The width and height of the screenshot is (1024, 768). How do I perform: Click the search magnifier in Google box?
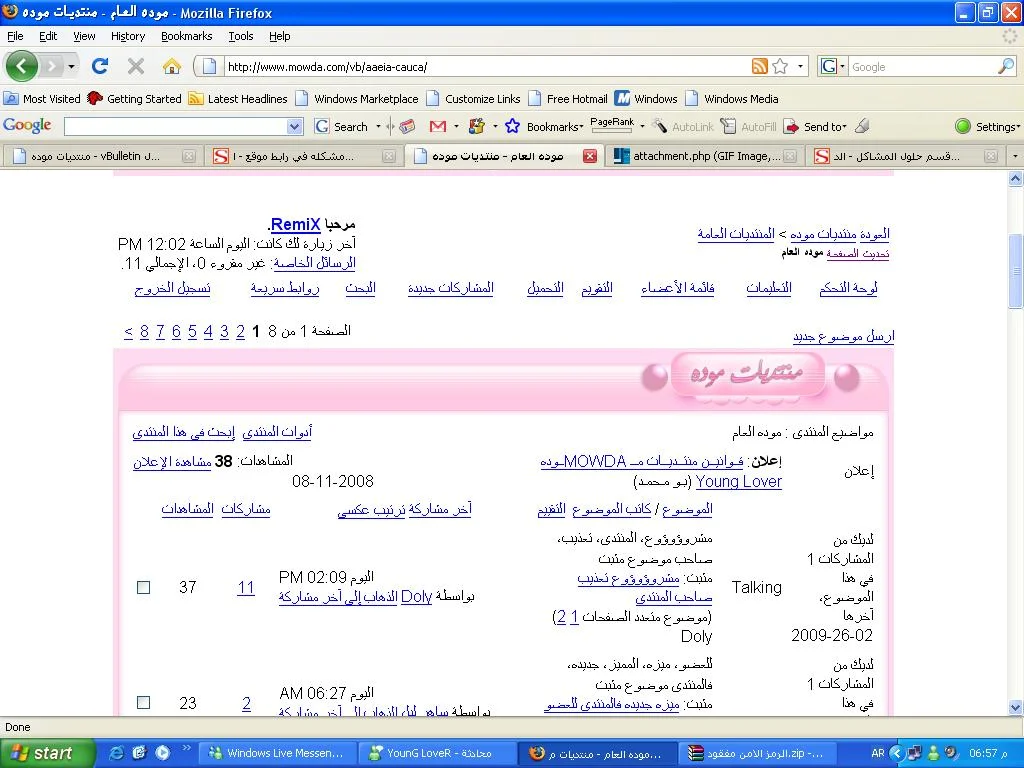(1005, 67)
